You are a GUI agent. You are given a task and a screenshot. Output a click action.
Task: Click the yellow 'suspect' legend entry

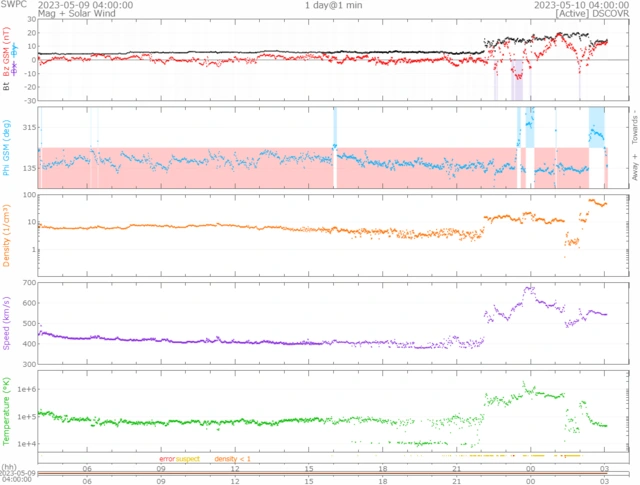point(188,458)
